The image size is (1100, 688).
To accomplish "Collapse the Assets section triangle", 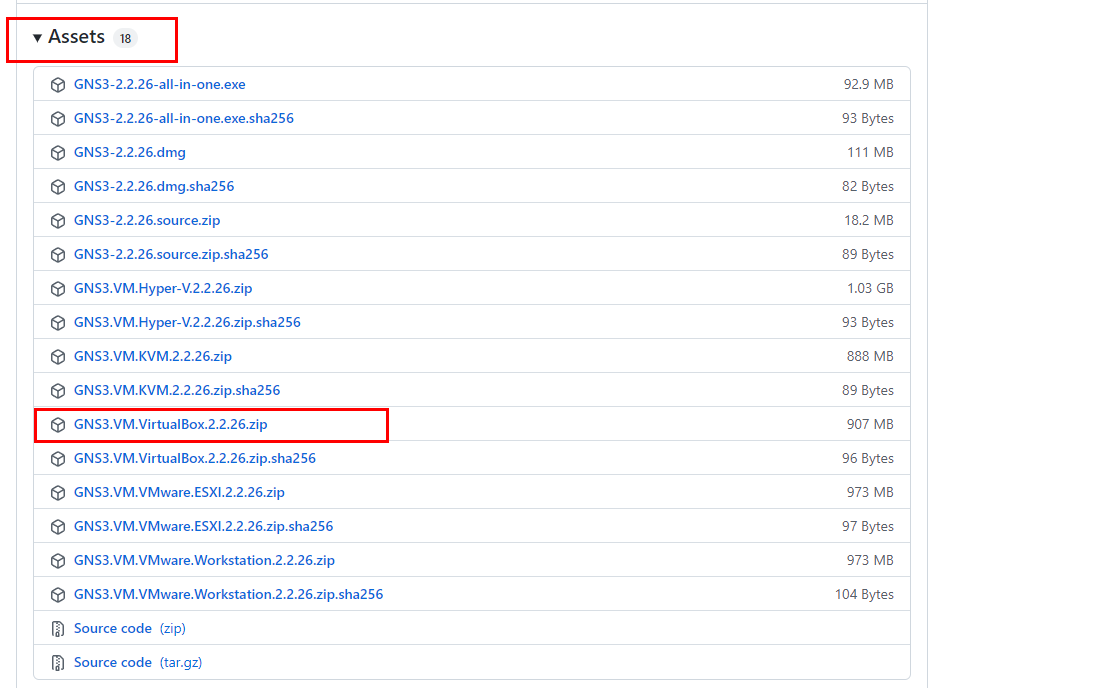I will tap(37, 38).
